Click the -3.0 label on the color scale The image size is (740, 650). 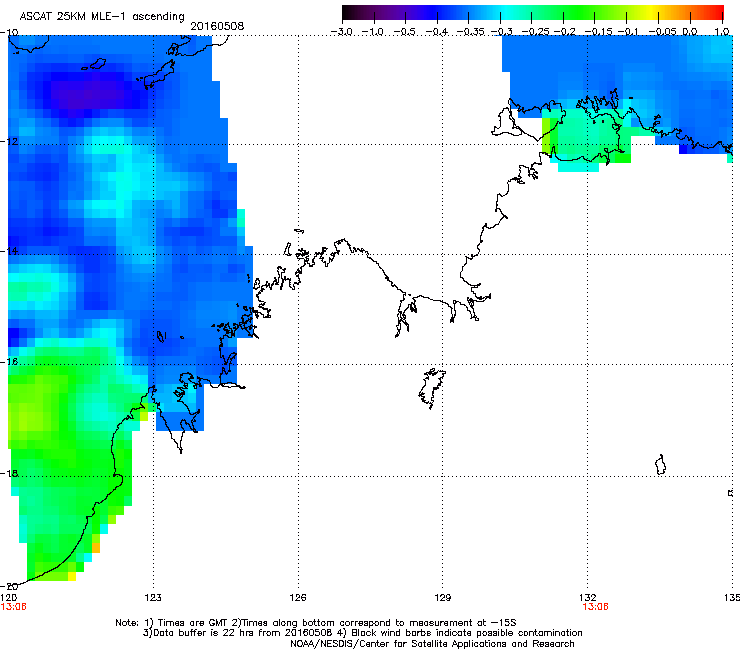coord(341,32)
